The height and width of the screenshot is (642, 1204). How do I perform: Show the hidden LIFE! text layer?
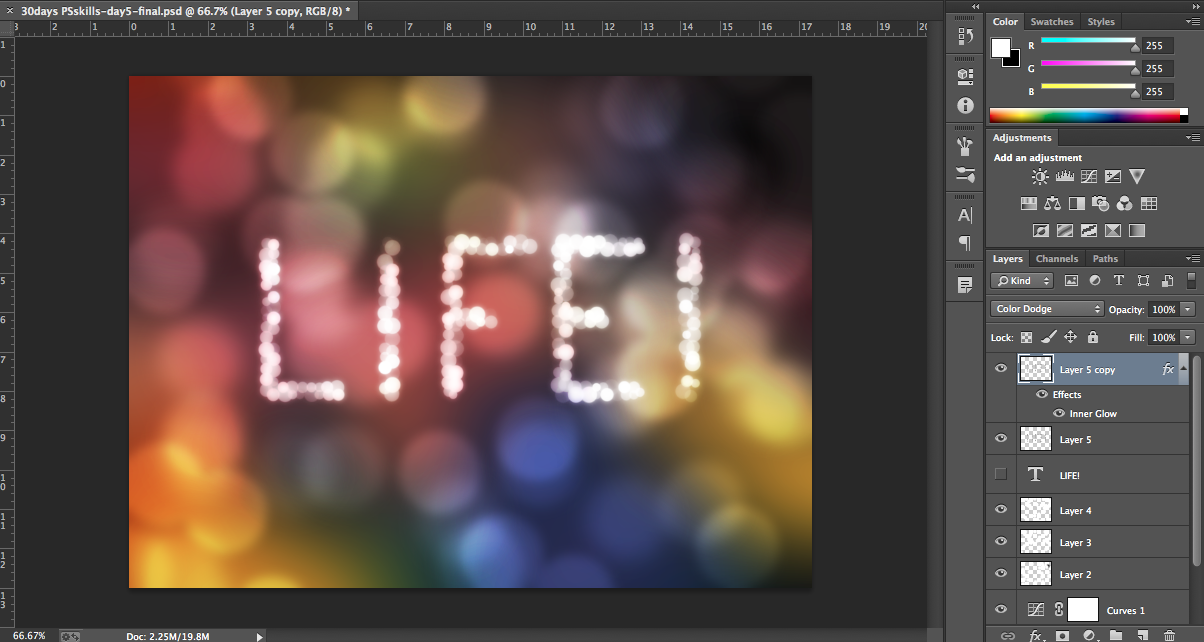(x=1001, y=474)
